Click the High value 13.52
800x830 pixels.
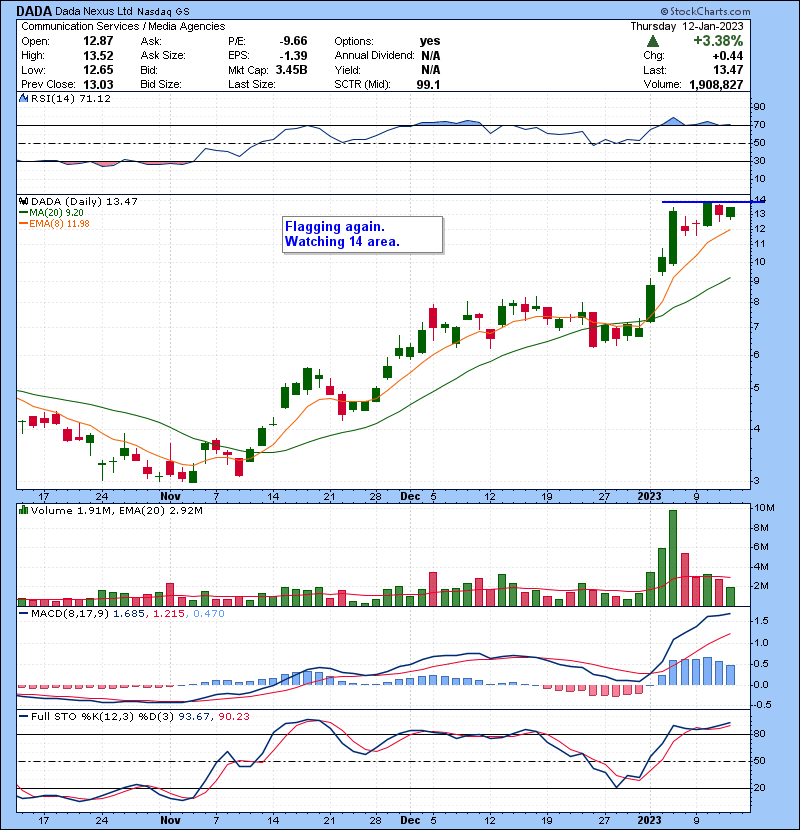98,56
